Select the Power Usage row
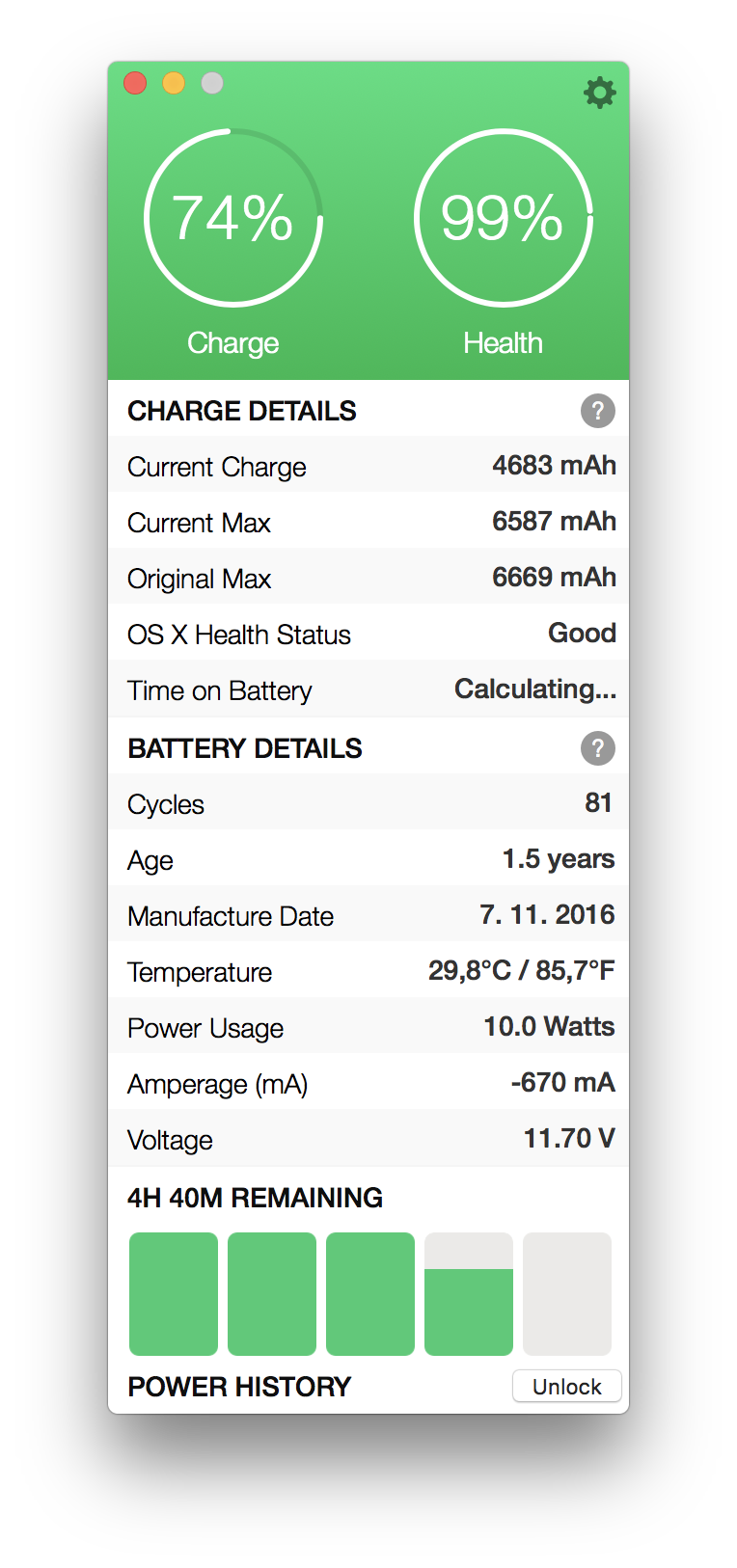 tap(368, 1027)
